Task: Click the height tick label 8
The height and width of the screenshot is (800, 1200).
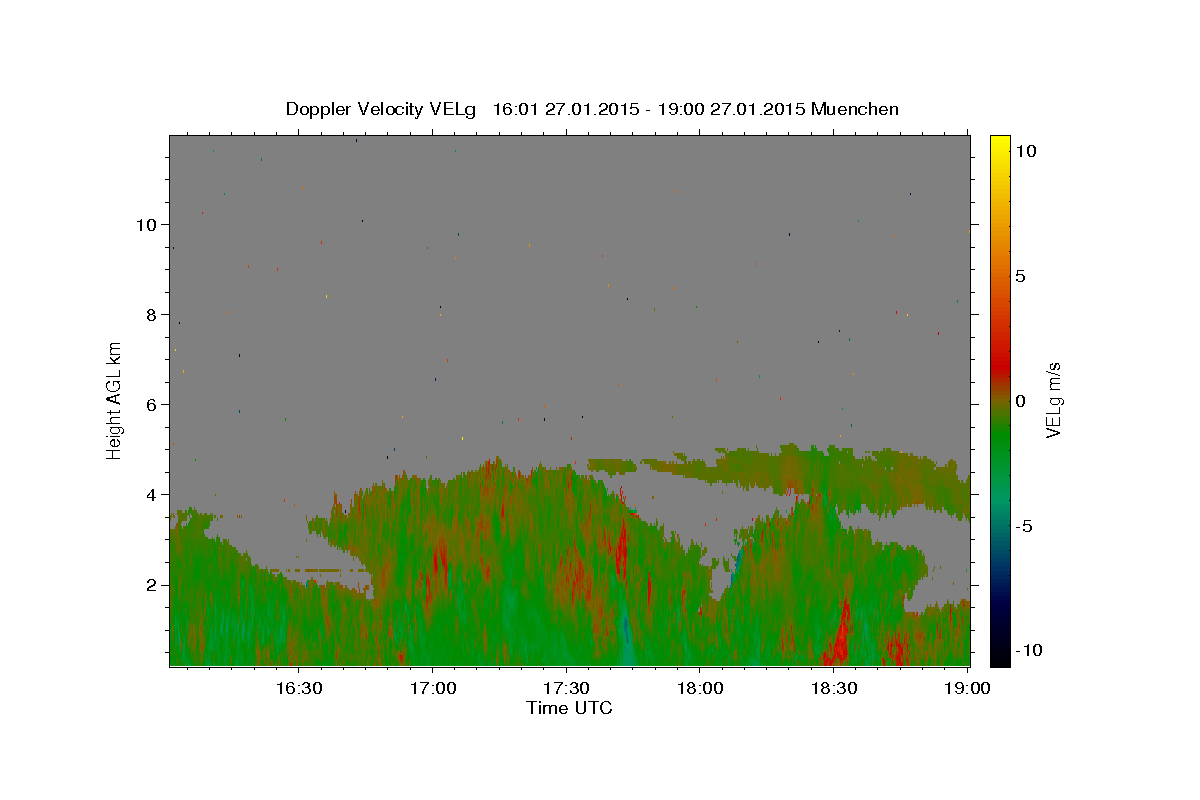Action: [150, 314]
